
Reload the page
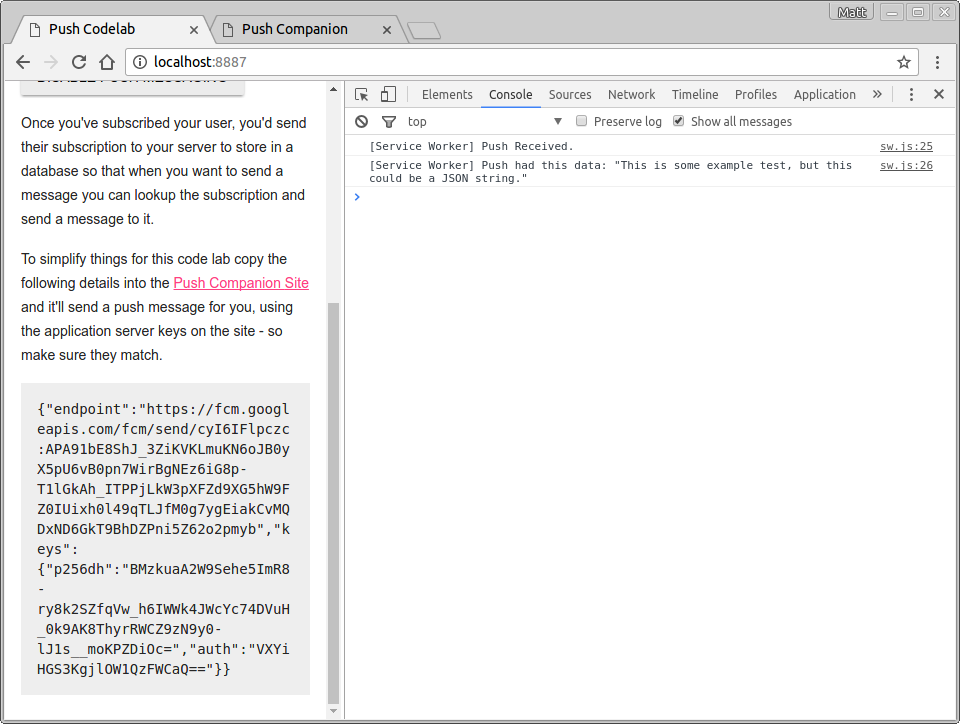coord(80,62)
